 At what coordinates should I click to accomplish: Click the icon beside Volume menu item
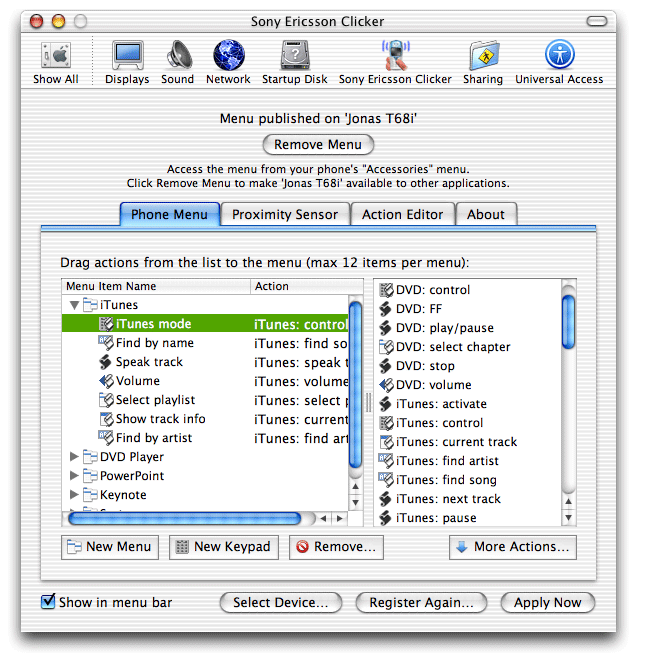pos(106,381)
